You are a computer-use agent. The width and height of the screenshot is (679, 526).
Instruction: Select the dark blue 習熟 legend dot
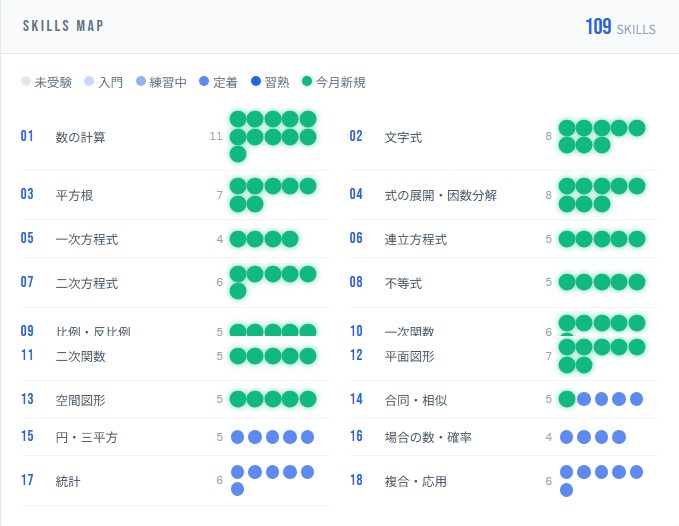click(256, 81)
